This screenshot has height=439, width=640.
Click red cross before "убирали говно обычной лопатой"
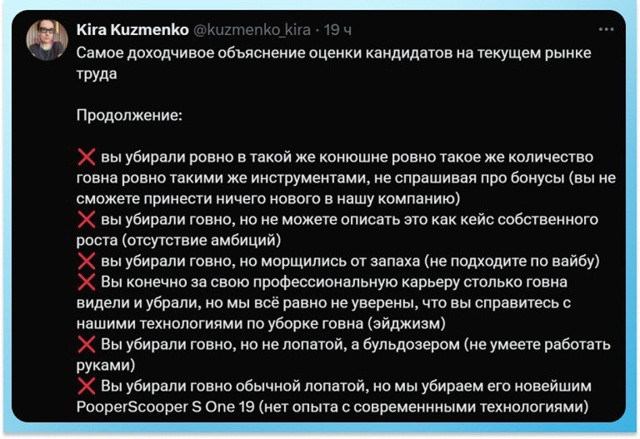(x=86, y=387)
